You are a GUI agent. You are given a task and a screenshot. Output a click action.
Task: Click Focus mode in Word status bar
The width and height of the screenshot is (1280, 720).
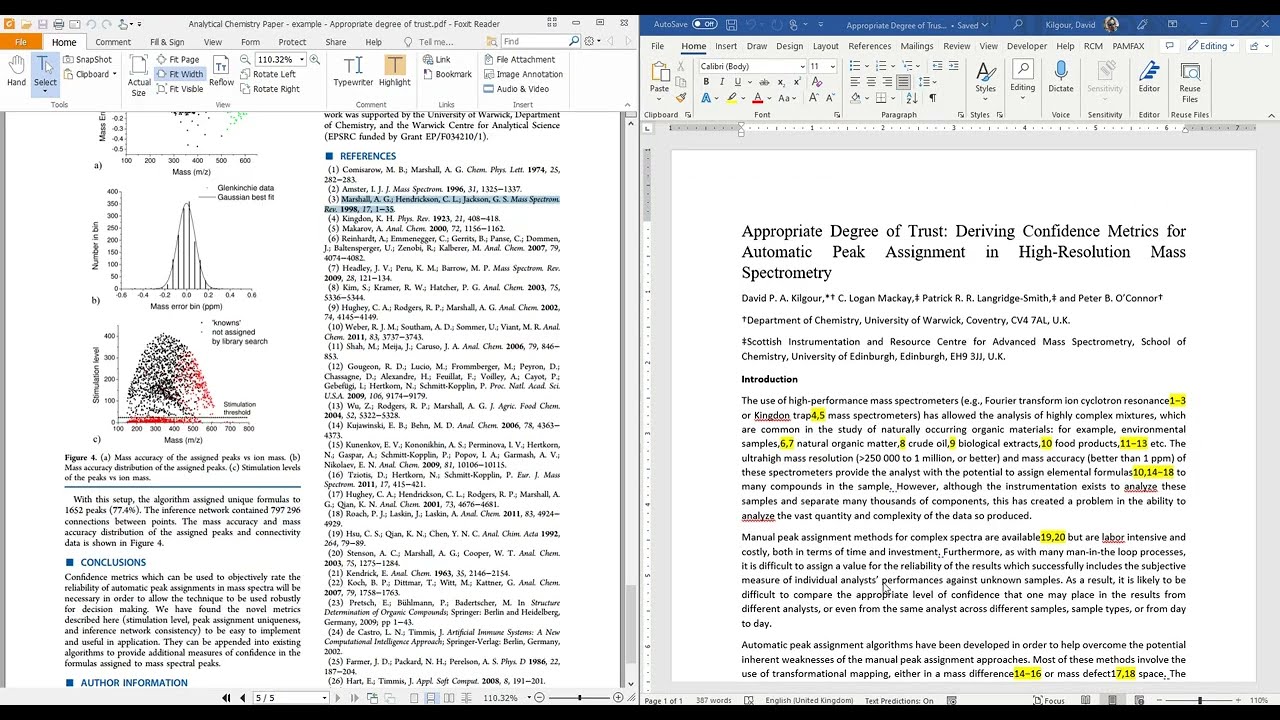pyautogui.click(x=1047, y=701)
